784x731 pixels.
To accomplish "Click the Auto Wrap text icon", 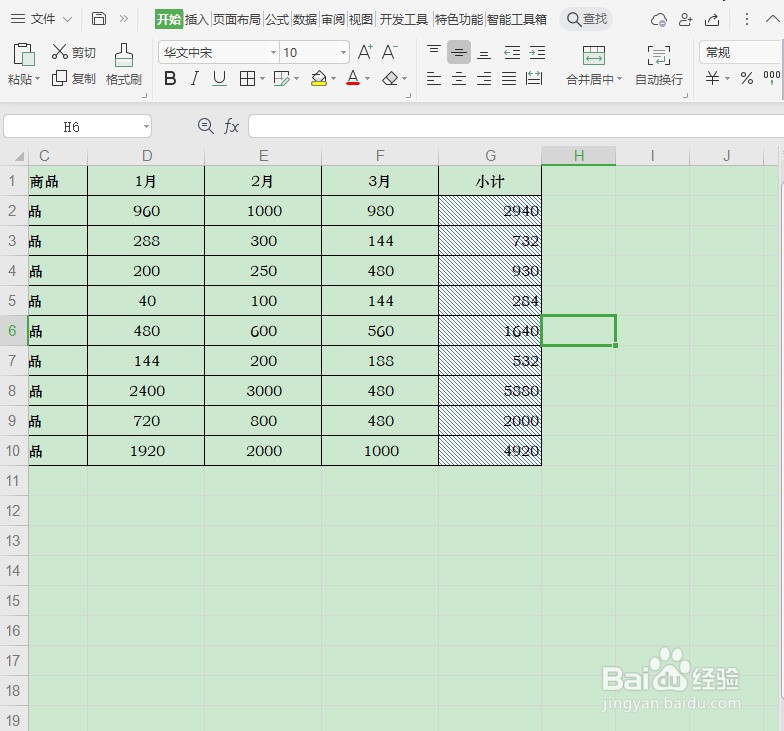I will click(x=658, y=55).
